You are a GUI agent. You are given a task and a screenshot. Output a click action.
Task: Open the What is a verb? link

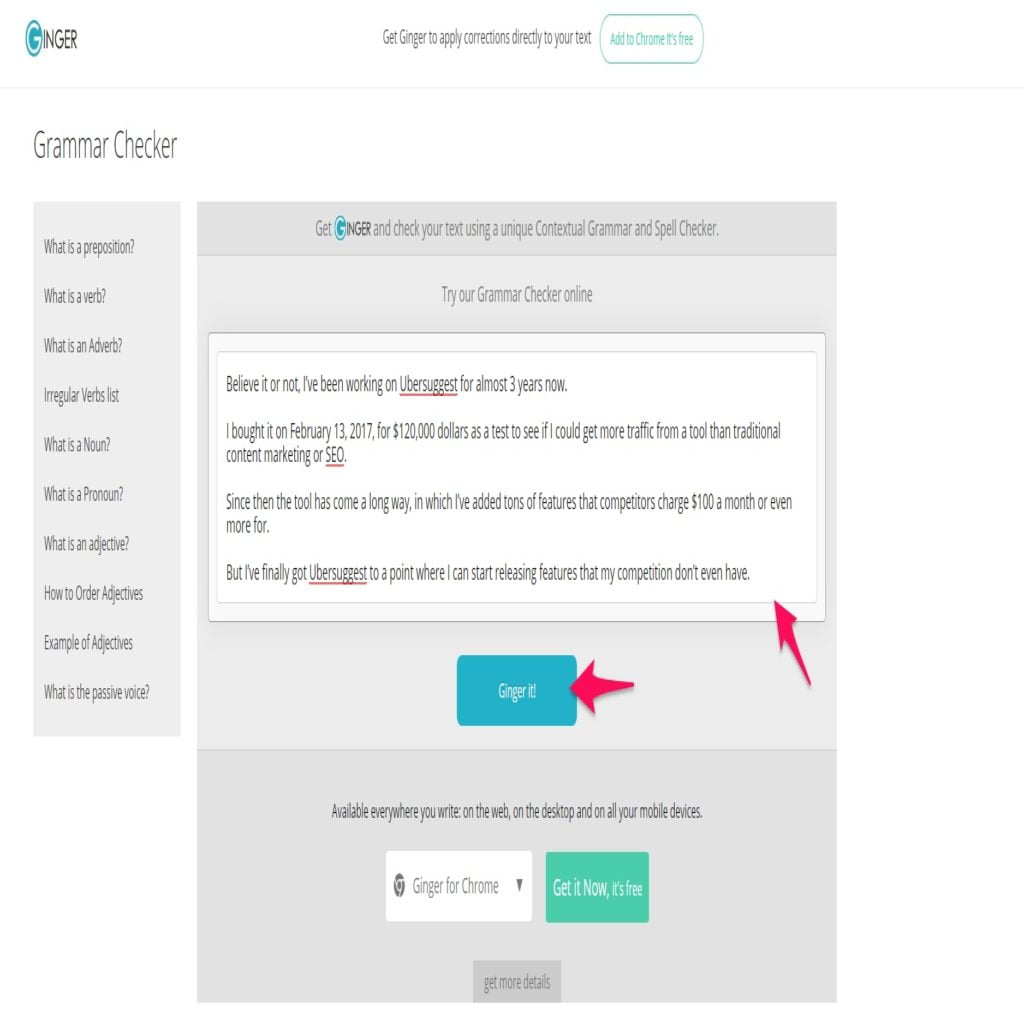pos(72,296)
